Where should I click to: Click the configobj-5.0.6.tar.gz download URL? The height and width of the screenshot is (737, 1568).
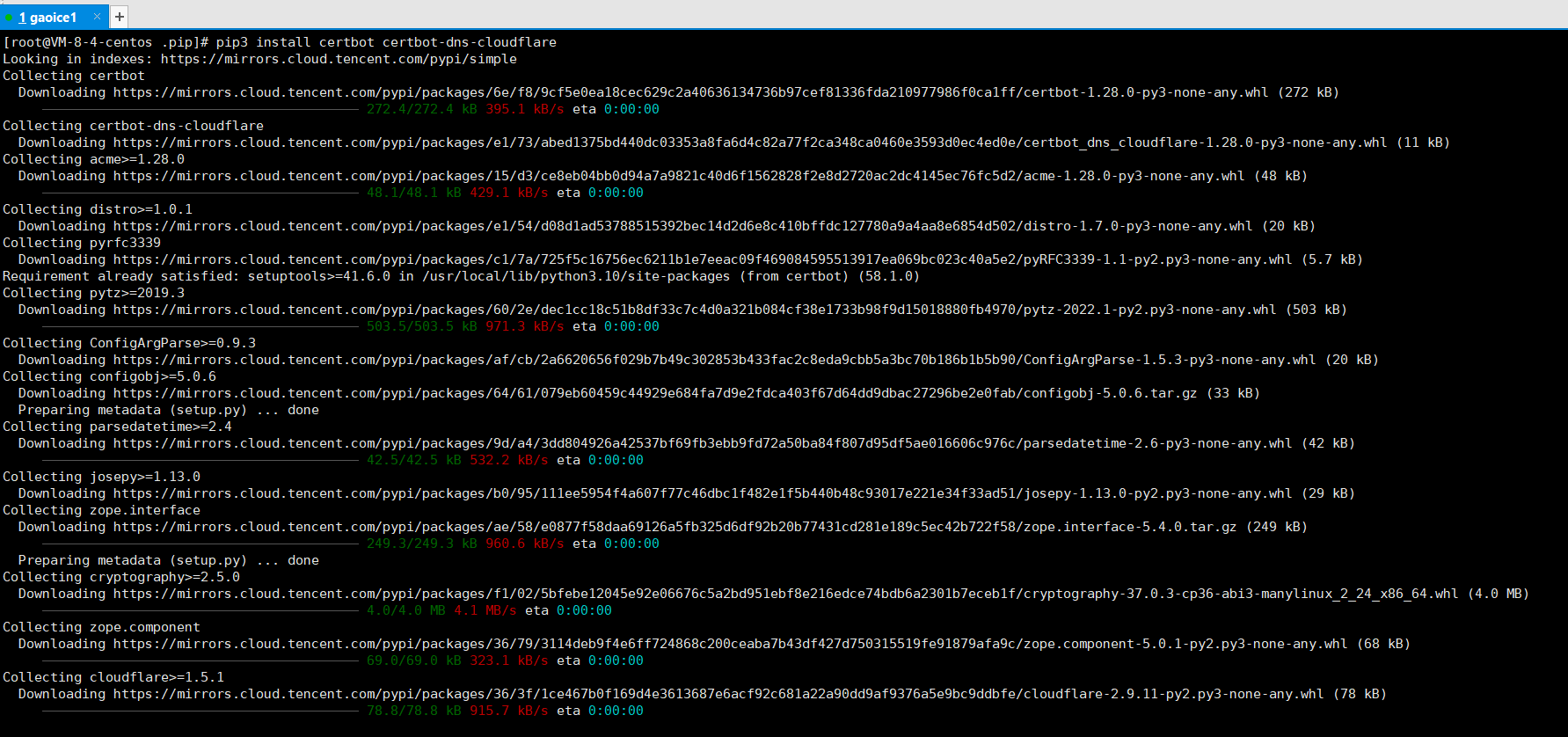click(x=654, y=393)
